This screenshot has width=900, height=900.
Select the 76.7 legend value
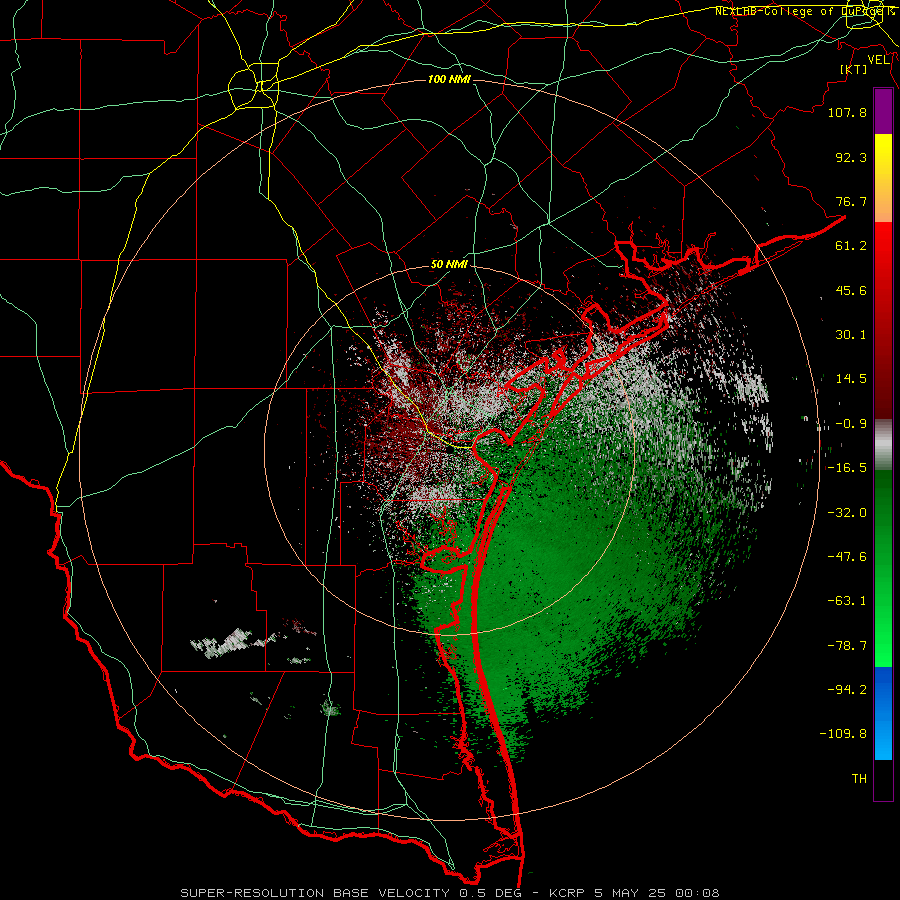click(x=851, y=201)
